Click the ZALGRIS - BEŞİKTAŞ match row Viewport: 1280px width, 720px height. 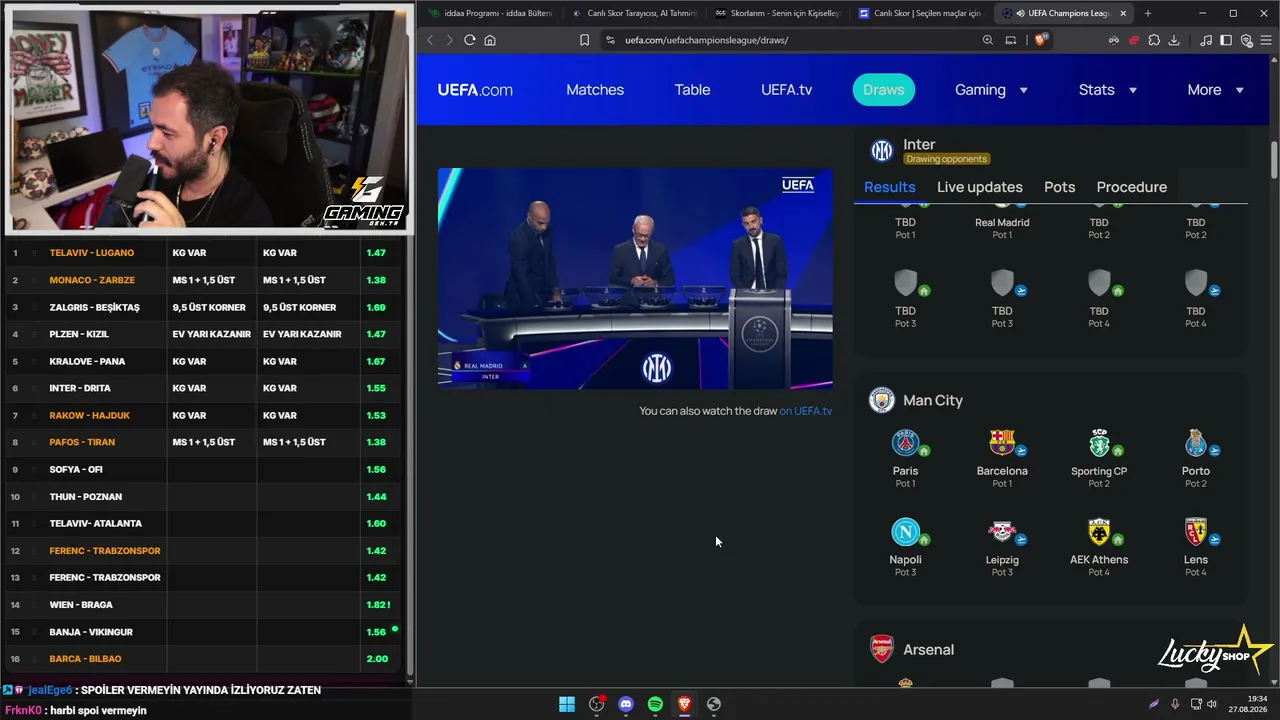[204, 307]
